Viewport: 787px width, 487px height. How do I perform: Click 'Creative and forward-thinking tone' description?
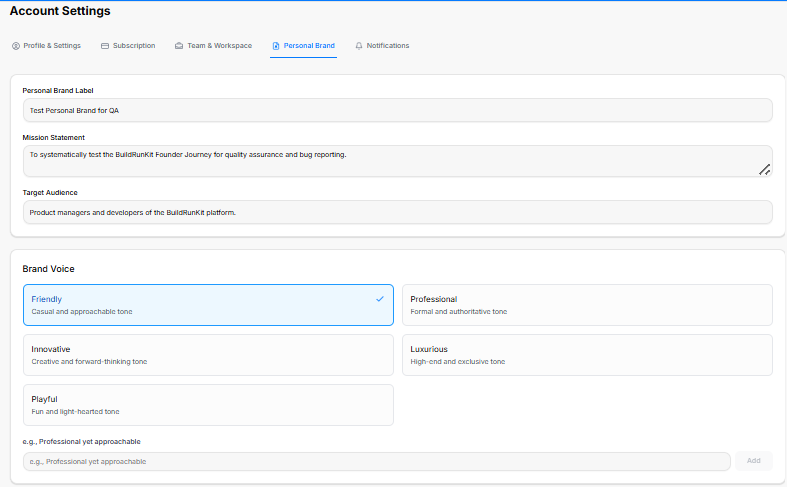tap(89, 361)
